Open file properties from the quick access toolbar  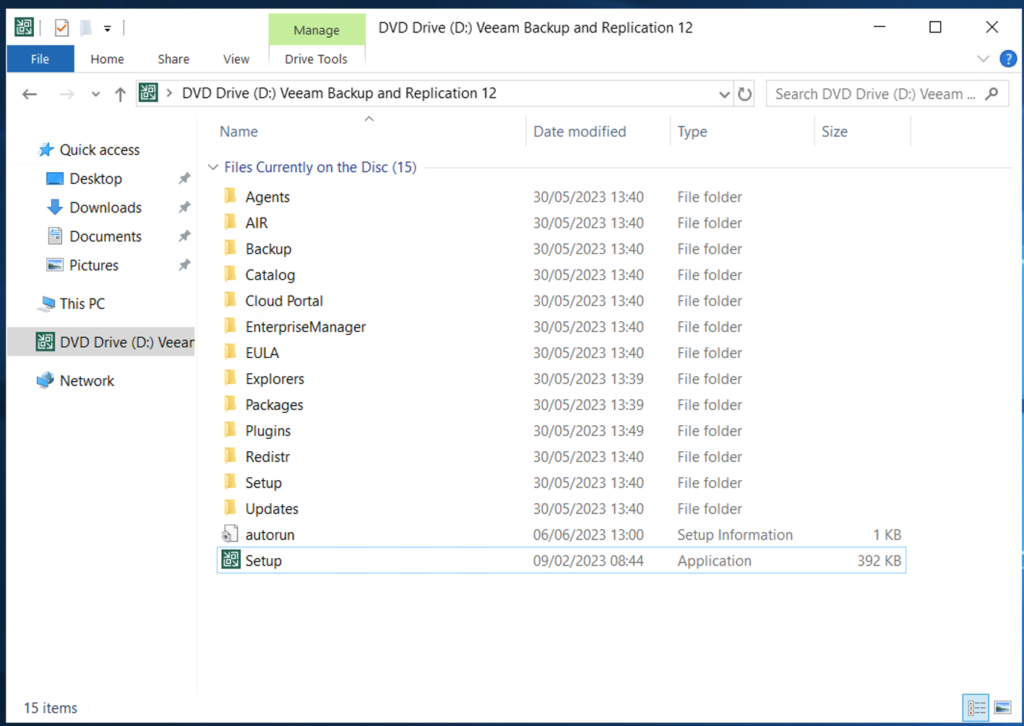tap(60, 27)
